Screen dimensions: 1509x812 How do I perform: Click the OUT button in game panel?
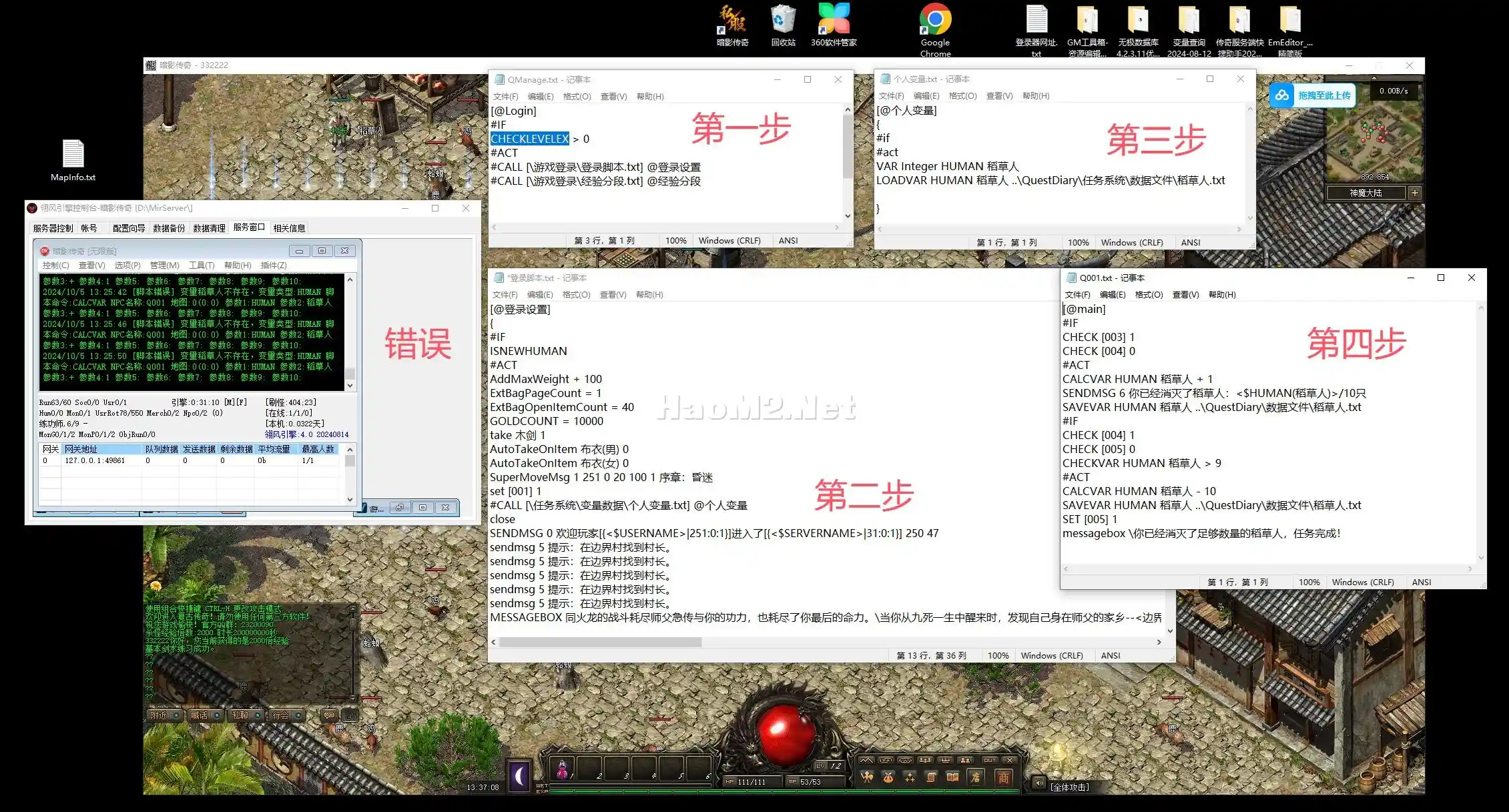point(990,760)
